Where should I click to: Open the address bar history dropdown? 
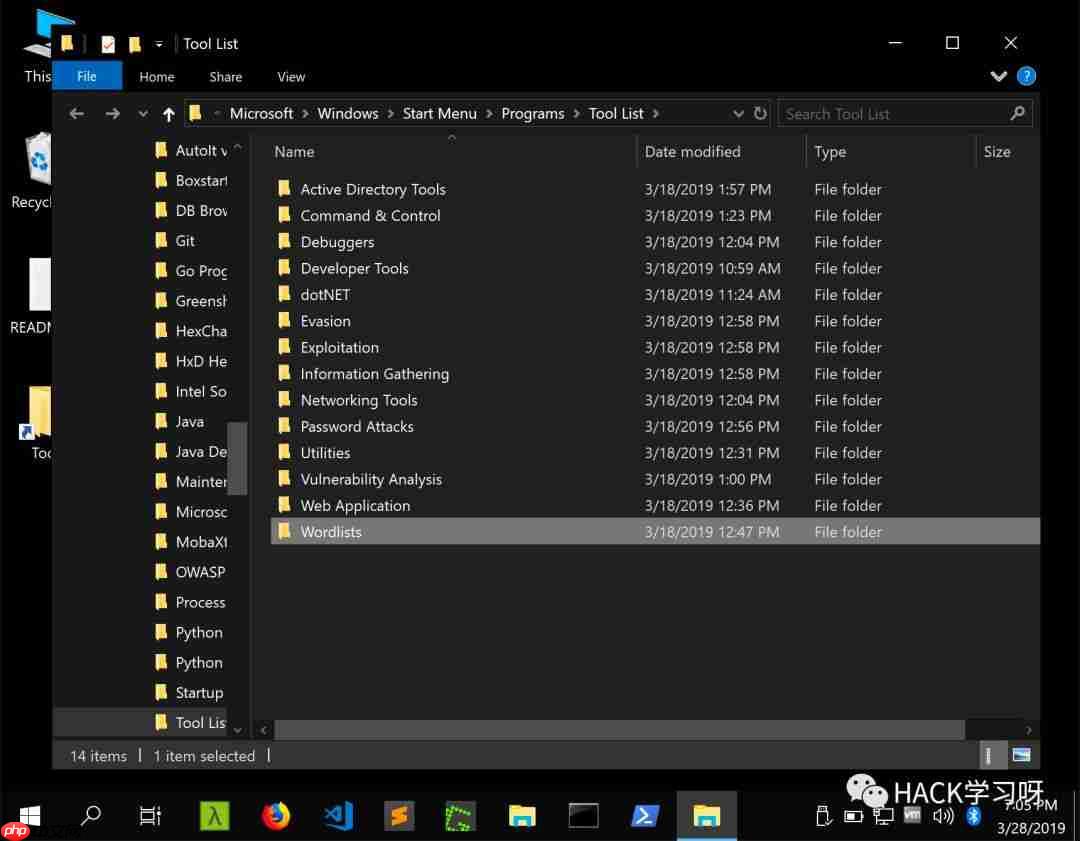click(738, 113)
